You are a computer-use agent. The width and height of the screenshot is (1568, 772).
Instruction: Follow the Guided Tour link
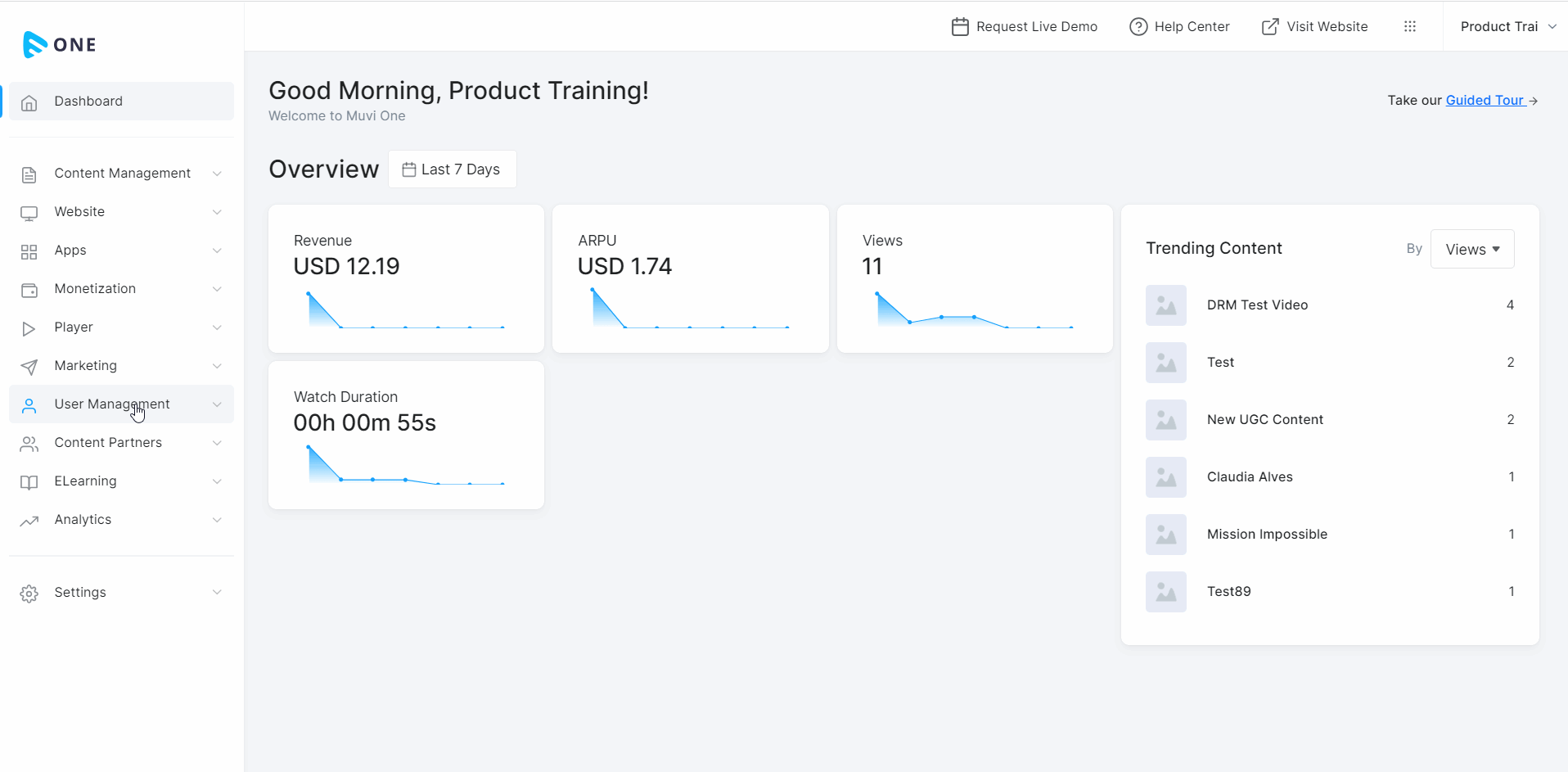click(1485, 100)
